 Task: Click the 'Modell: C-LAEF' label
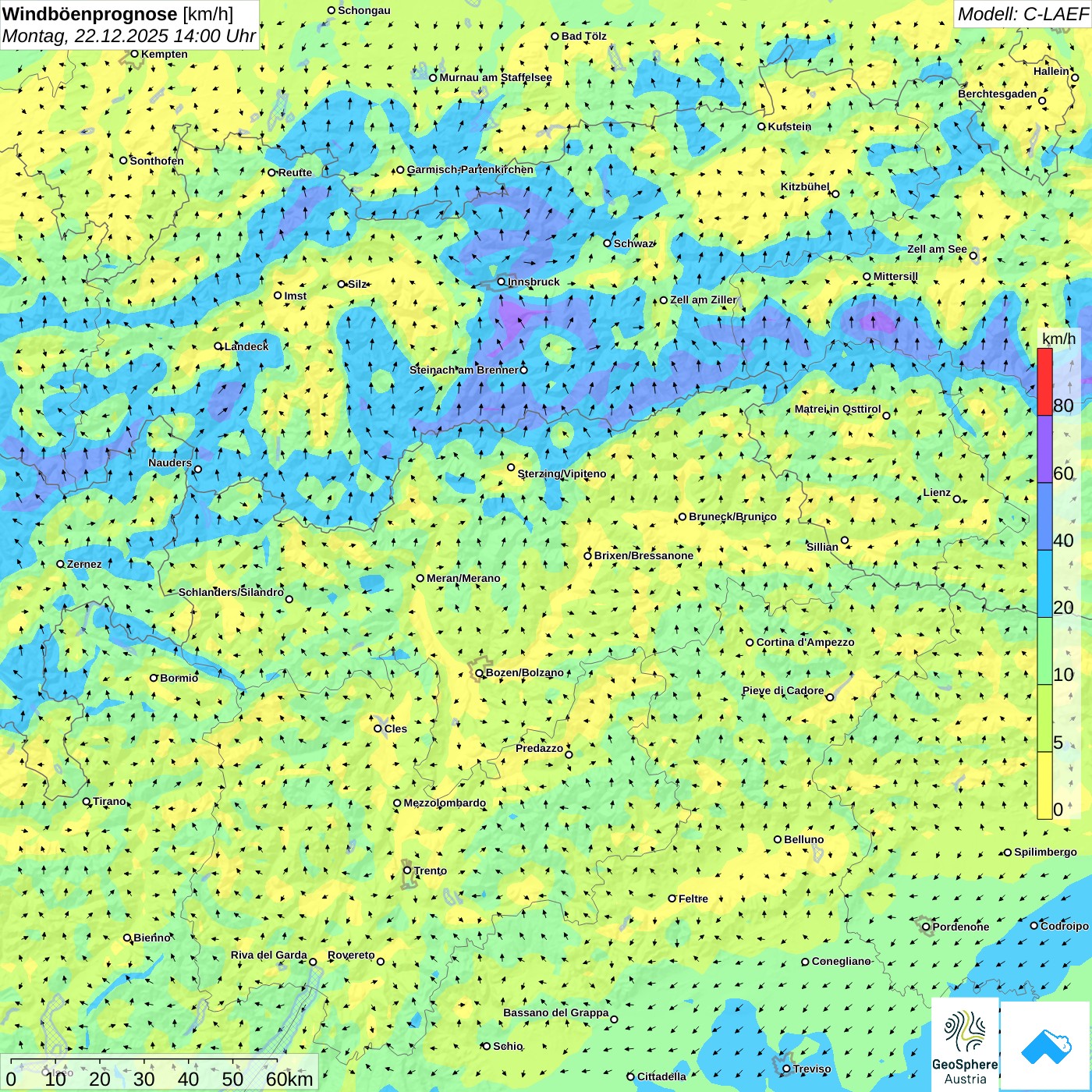[1023, 14]
